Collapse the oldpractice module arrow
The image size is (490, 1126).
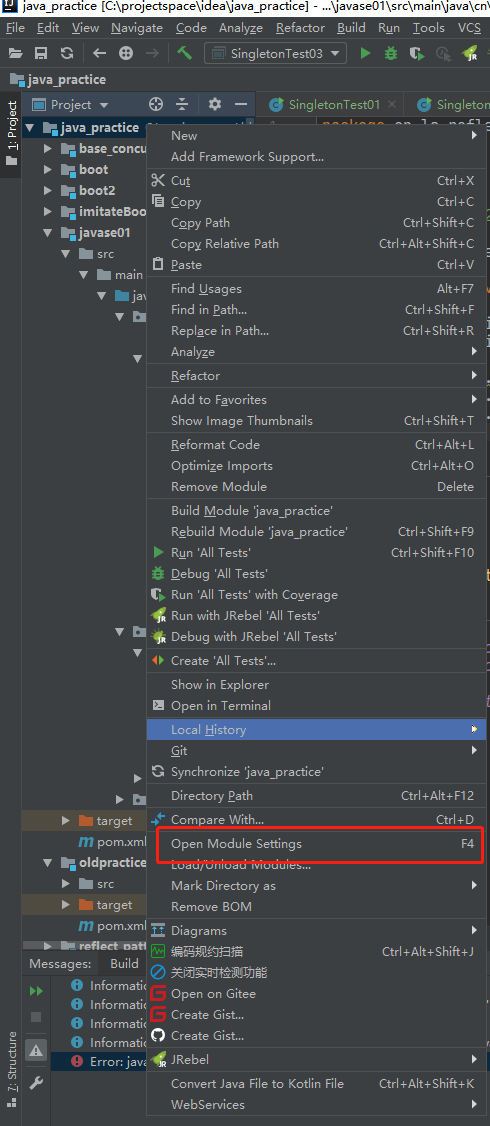pyautogui.click(x=48, y=862)
